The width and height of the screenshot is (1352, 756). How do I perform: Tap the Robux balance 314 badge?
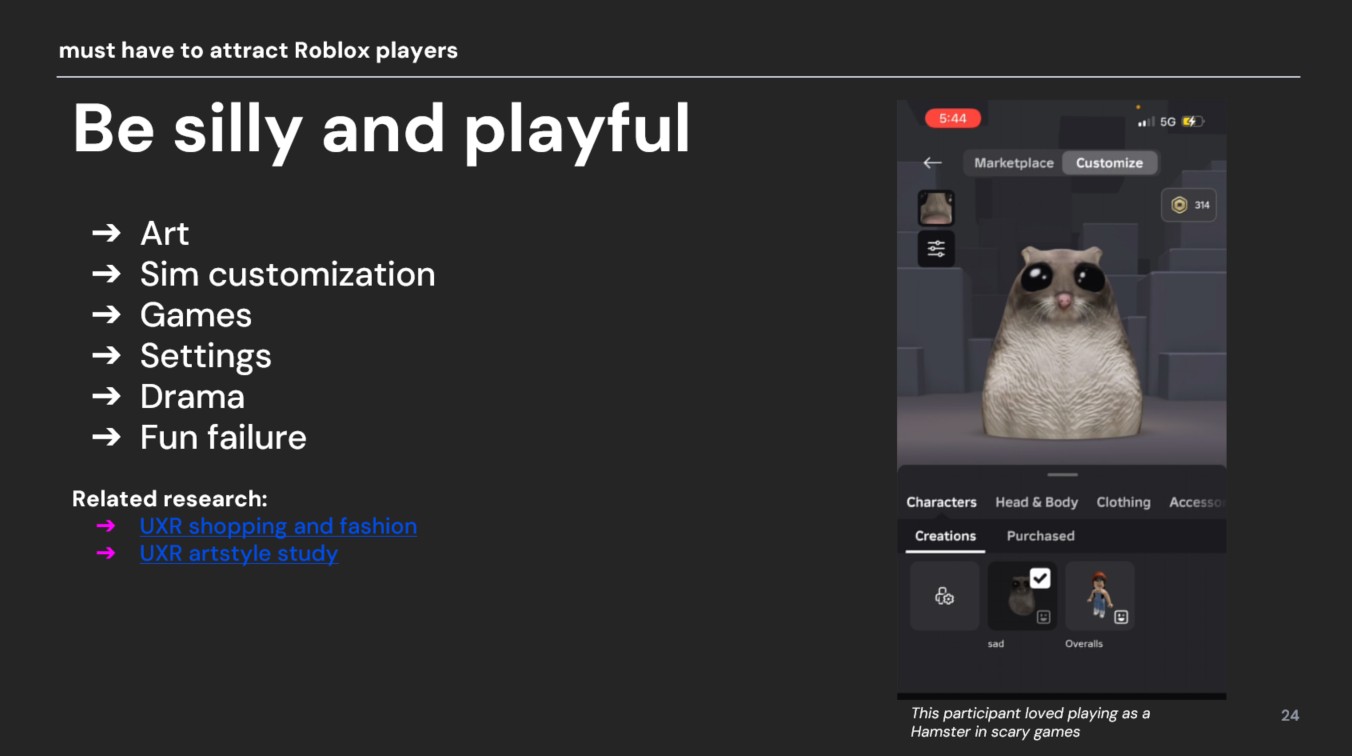1188,205
